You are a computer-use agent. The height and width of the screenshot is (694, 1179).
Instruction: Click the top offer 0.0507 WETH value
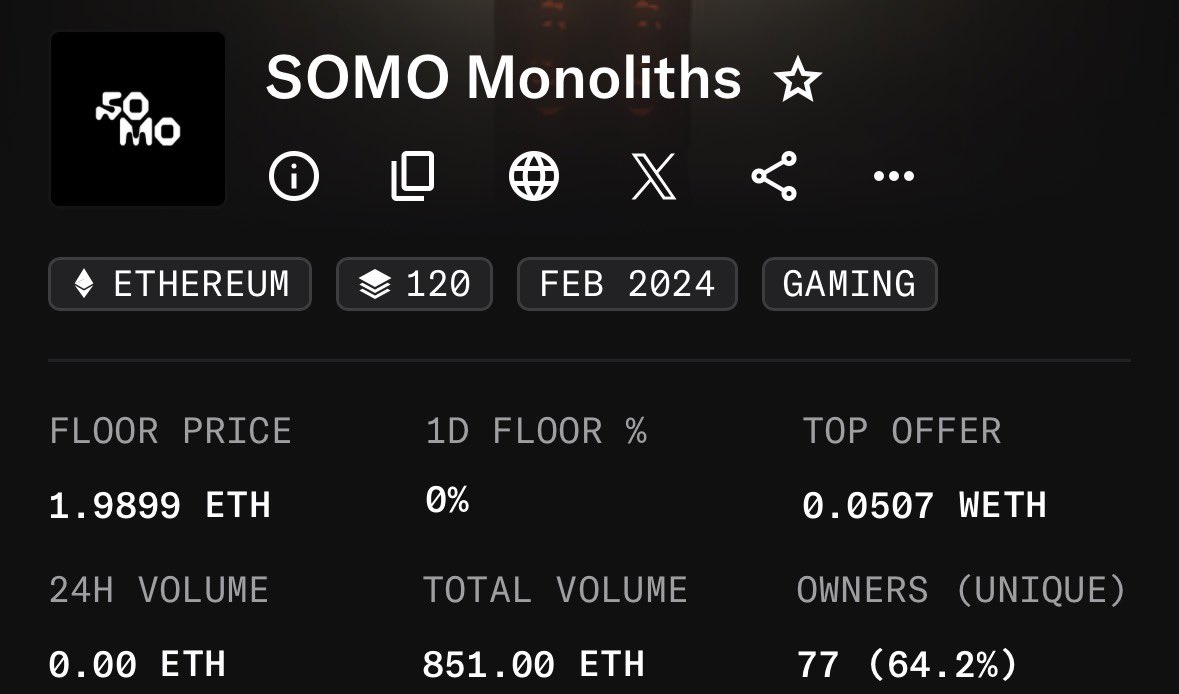tap(924, 505)
